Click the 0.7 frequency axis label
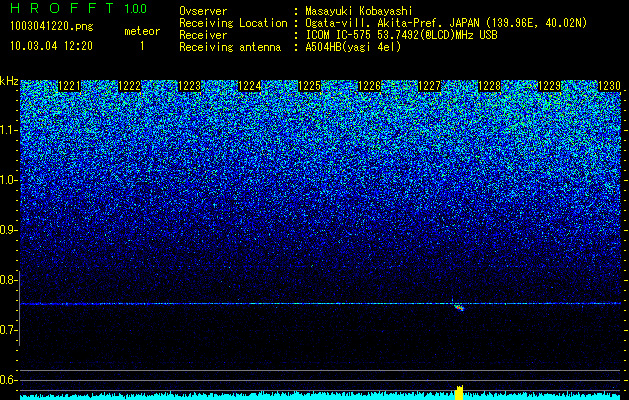 click(8, 330)
